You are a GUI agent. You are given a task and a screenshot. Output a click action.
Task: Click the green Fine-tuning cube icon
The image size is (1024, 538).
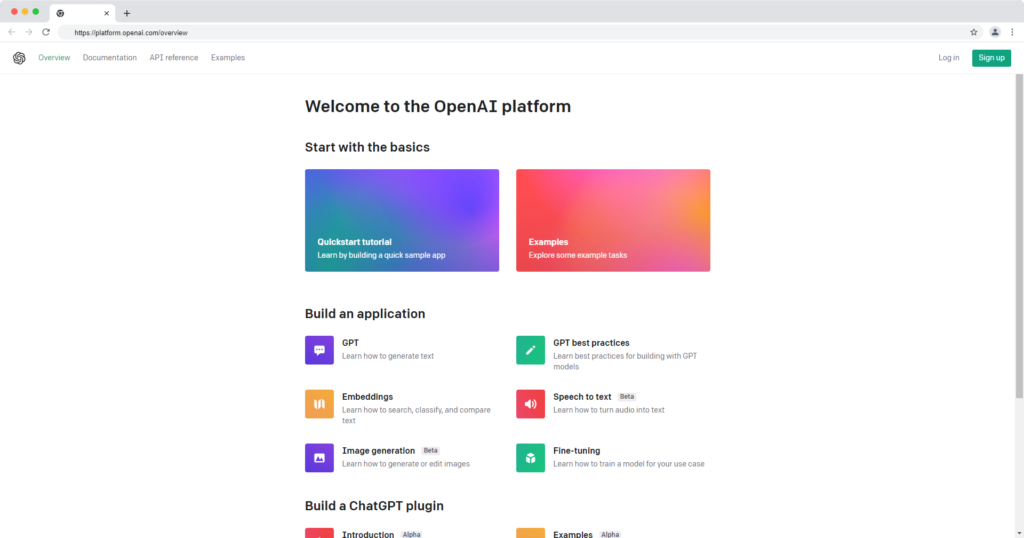tap(530, 458)
